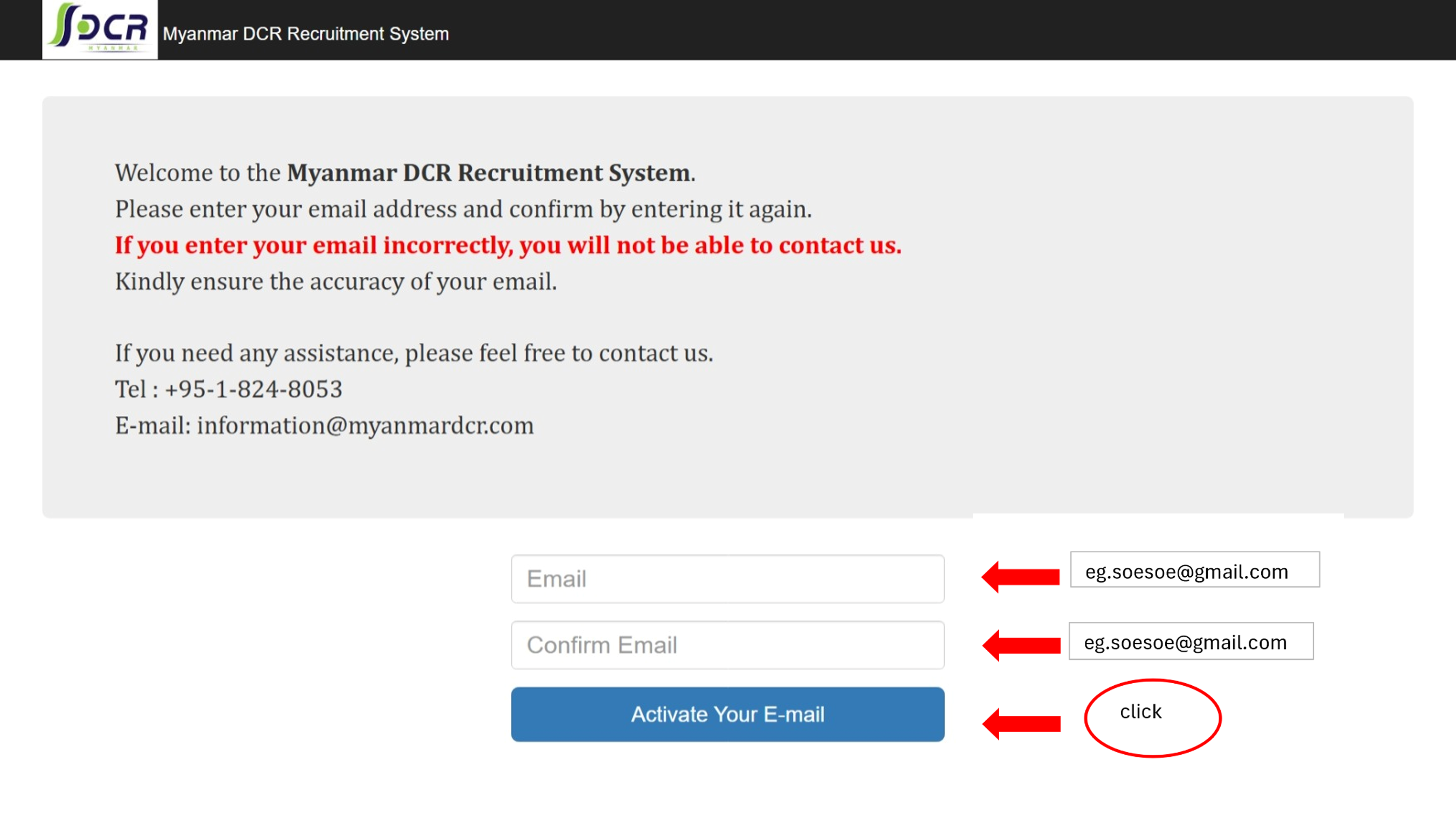Click the red warning about incorrect email
The height and width of the screenshot is (826, 1456).
point(508,246)
